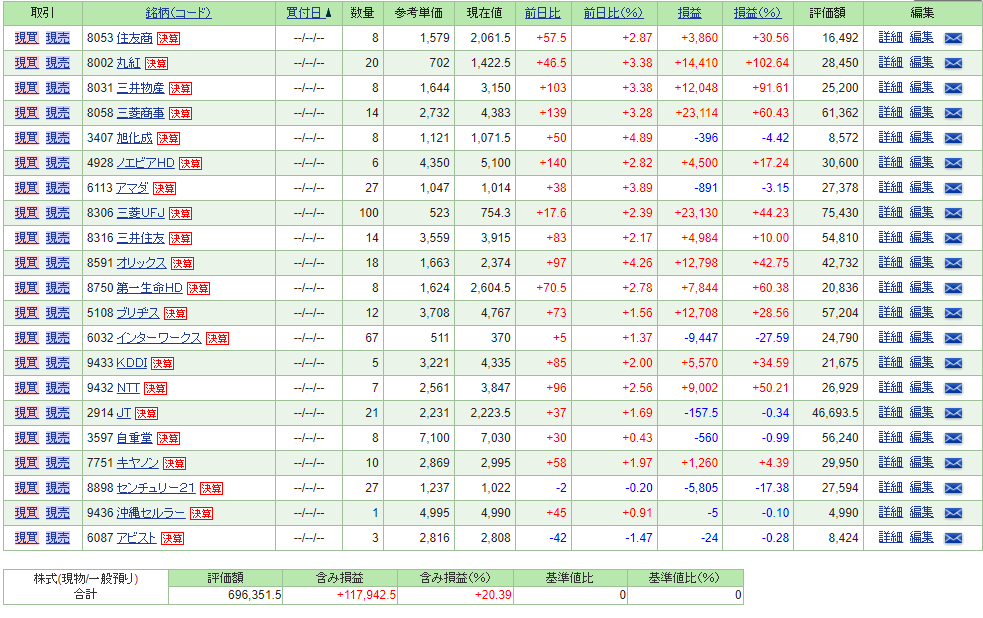
Task: Open the 8898 センチュリー21 stock link
Action: pyautogui.click(x=156, y=488)
